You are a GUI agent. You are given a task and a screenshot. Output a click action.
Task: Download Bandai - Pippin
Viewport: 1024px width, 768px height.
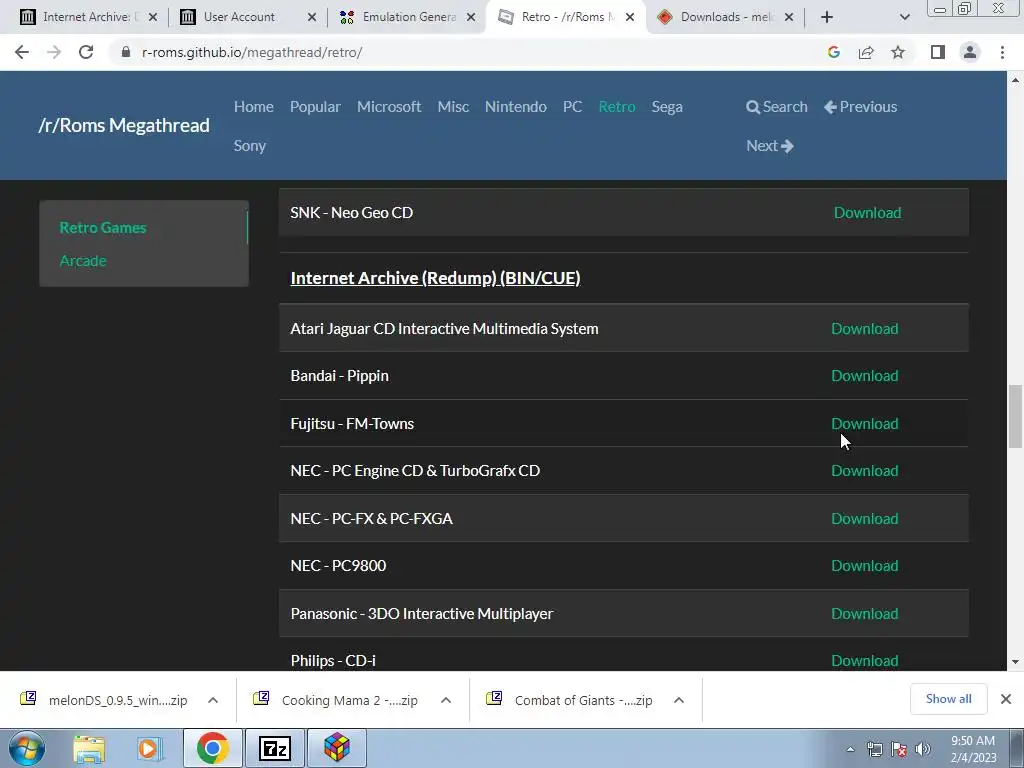(865, 376)
